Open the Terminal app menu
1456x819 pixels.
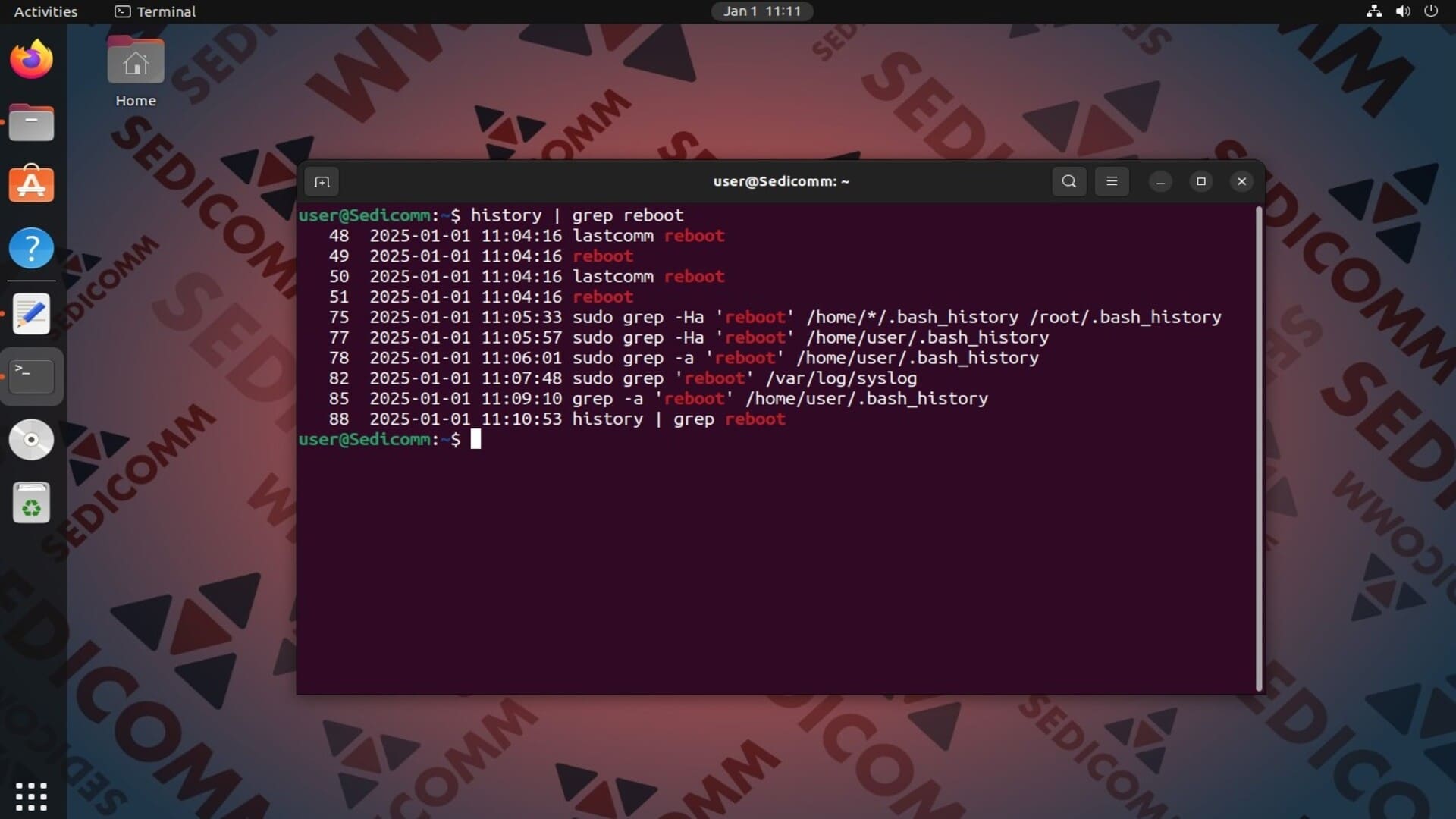155,11
